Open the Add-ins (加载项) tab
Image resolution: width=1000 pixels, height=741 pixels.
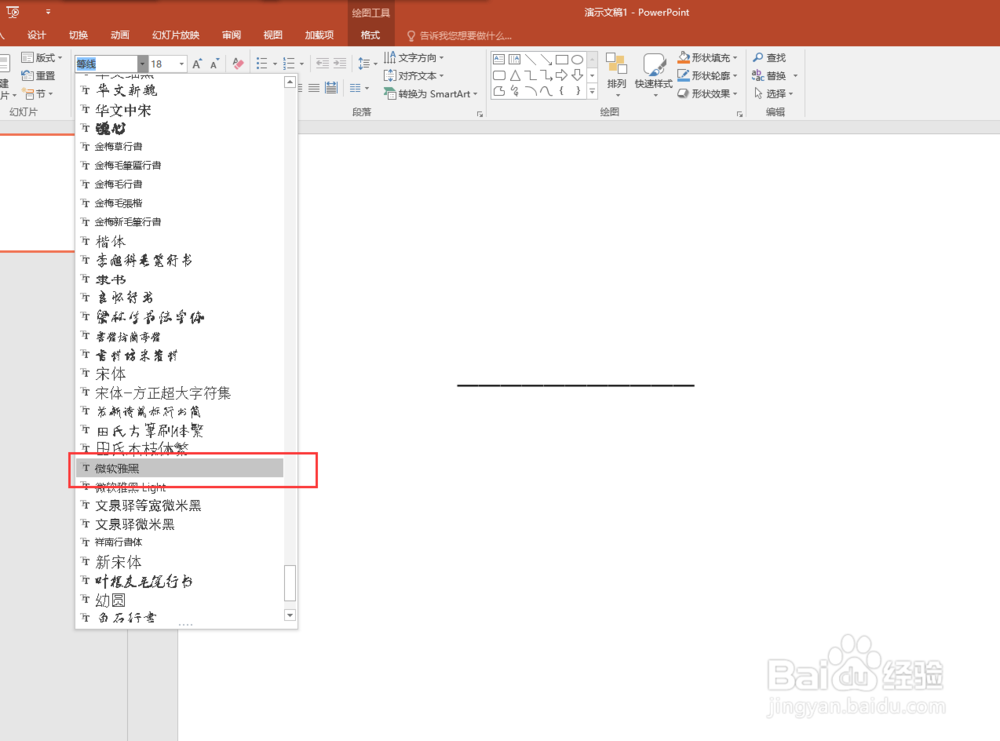click(x=319, y=35)
